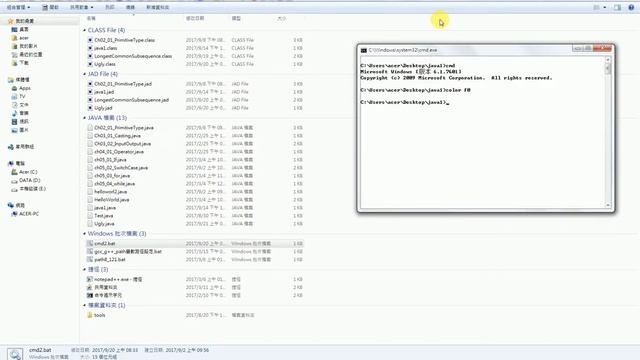Viewport: 640px width, 360px height.
Task: Click cmd2.bat thumbnail in the details pane
Action: click(15, 353)
